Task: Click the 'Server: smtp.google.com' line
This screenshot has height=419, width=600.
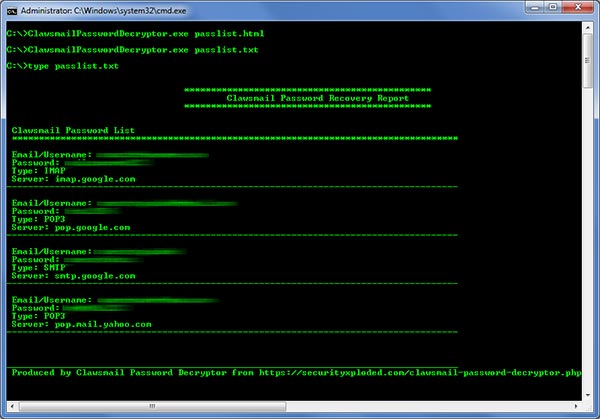Action: 73,276
